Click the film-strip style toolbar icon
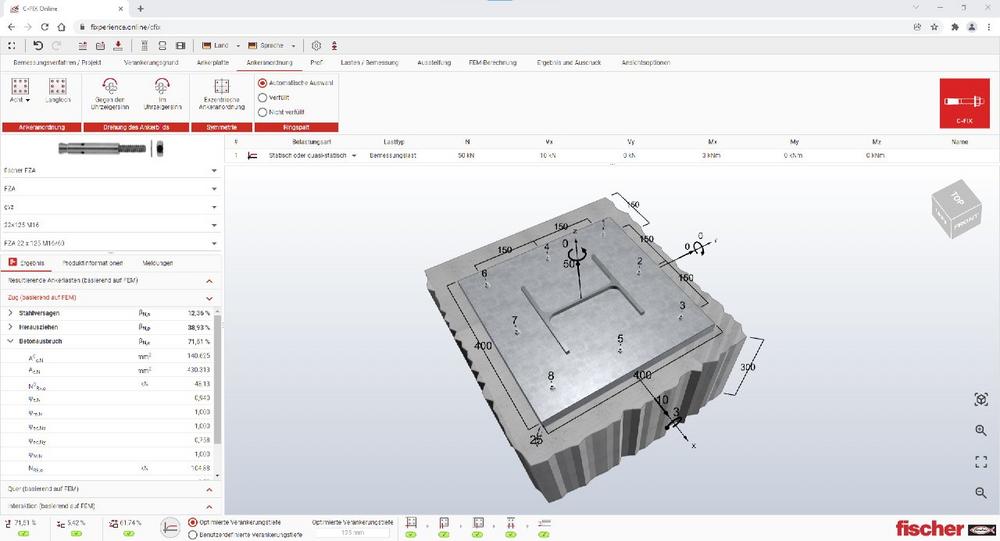This screenshot has height=541, width=1000. (180, 45)
